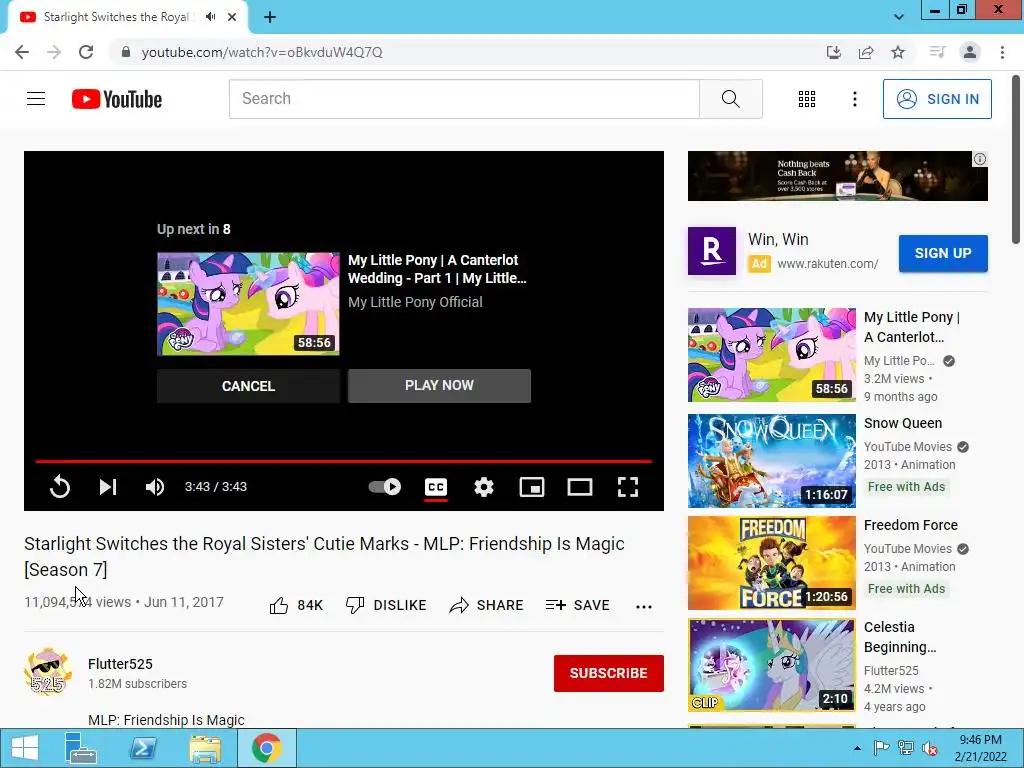Click the address bar URL
The width and height of the screenshot is (1024, 768).
coord(262,52)
